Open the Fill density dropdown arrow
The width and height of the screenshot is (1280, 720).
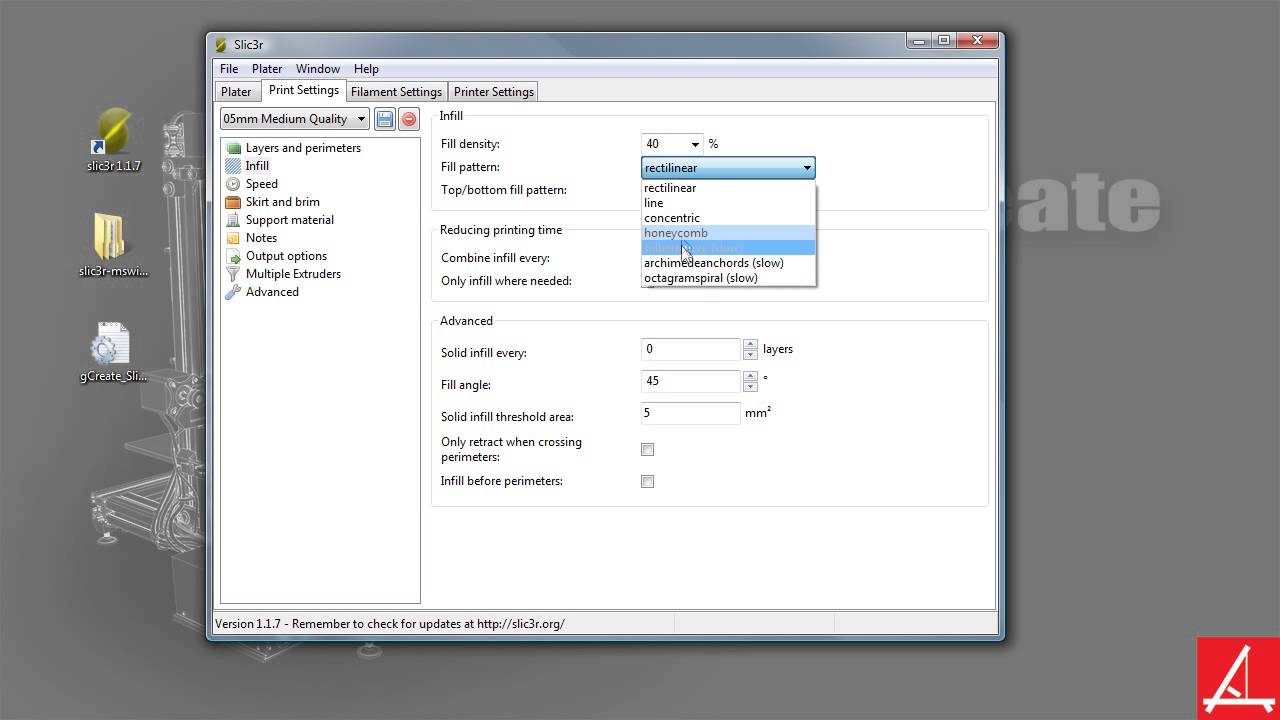[695, 144]
